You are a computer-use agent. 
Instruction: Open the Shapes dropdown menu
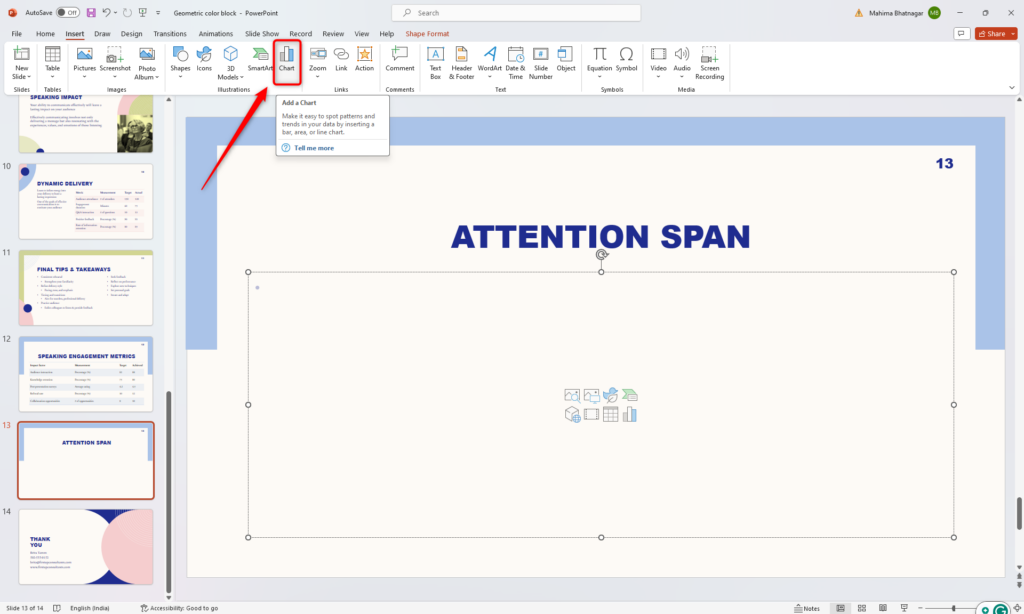coord(180,58)
